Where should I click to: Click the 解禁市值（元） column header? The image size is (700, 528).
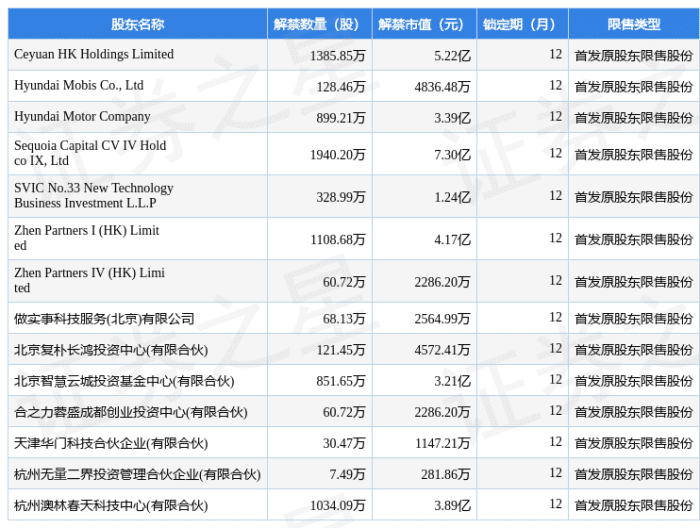(x=425, y=24)
